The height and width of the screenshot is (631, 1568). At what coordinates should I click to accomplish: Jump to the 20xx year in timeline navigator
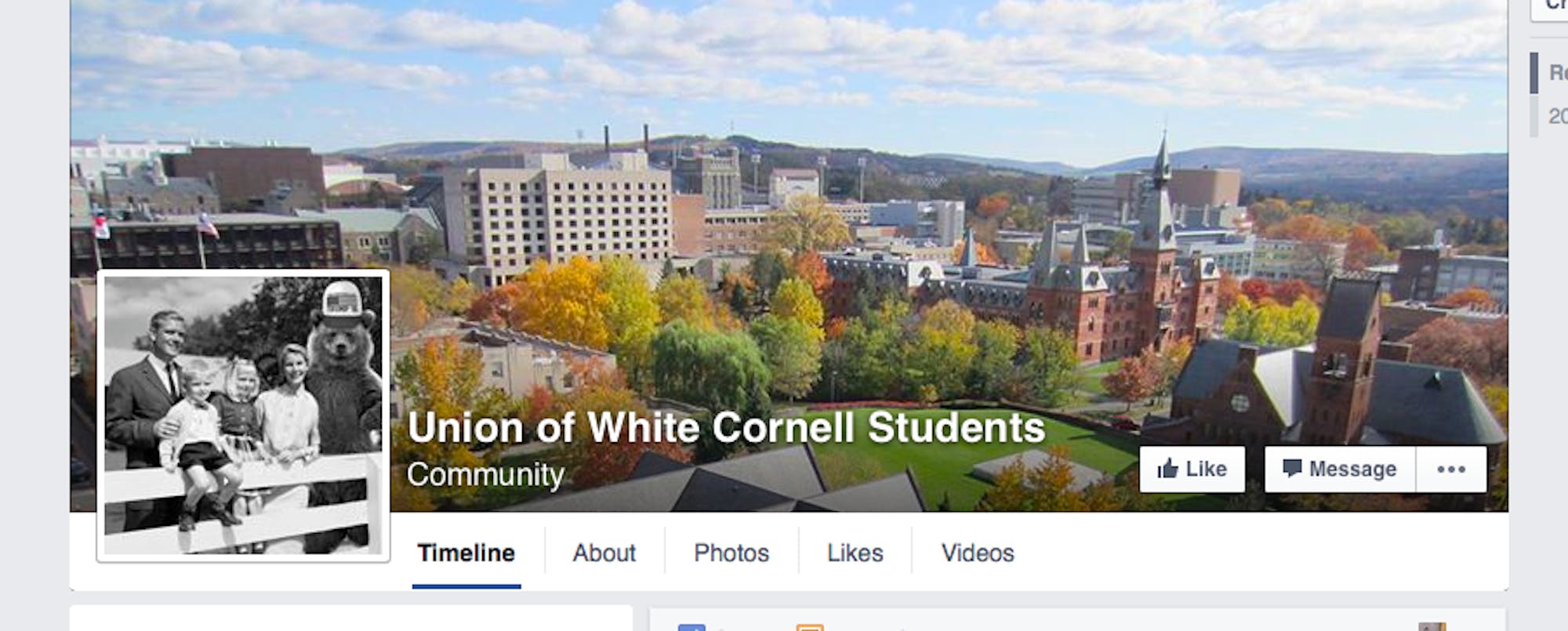click(x=1557, y=116)
